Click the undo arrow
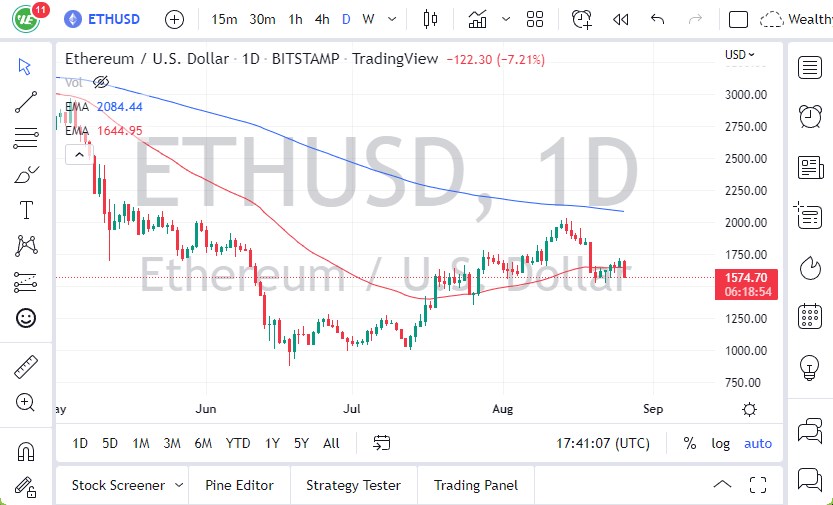 pyautogui.click(x=657, y=19)
